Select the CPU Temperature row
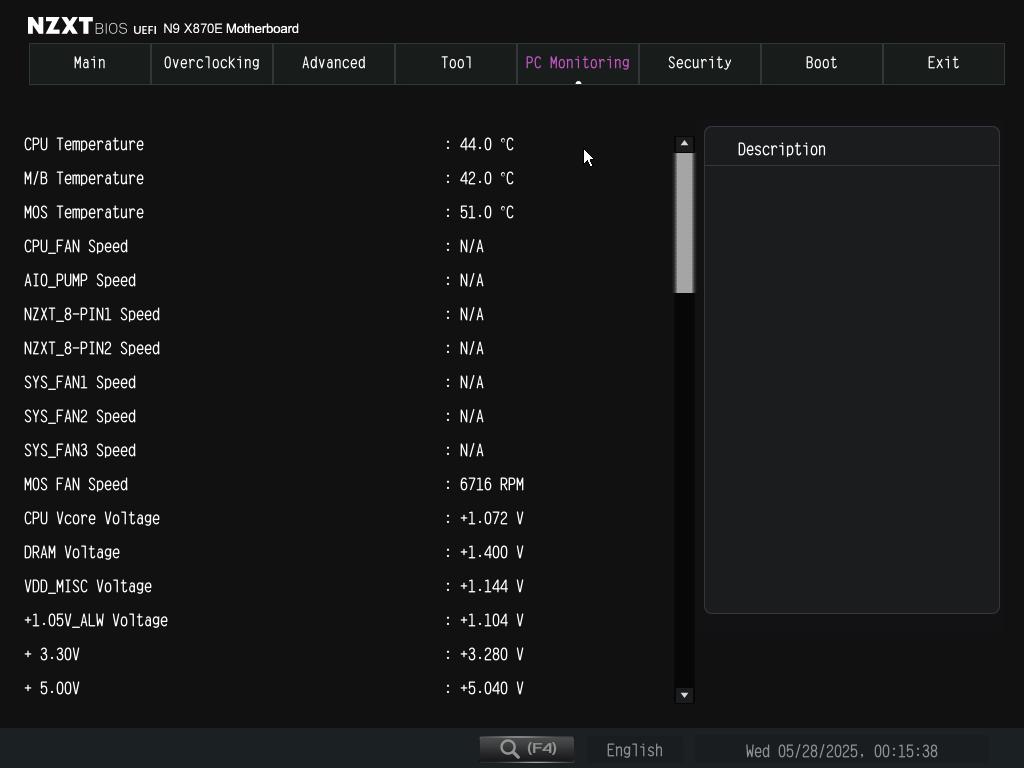 [84, 145]
